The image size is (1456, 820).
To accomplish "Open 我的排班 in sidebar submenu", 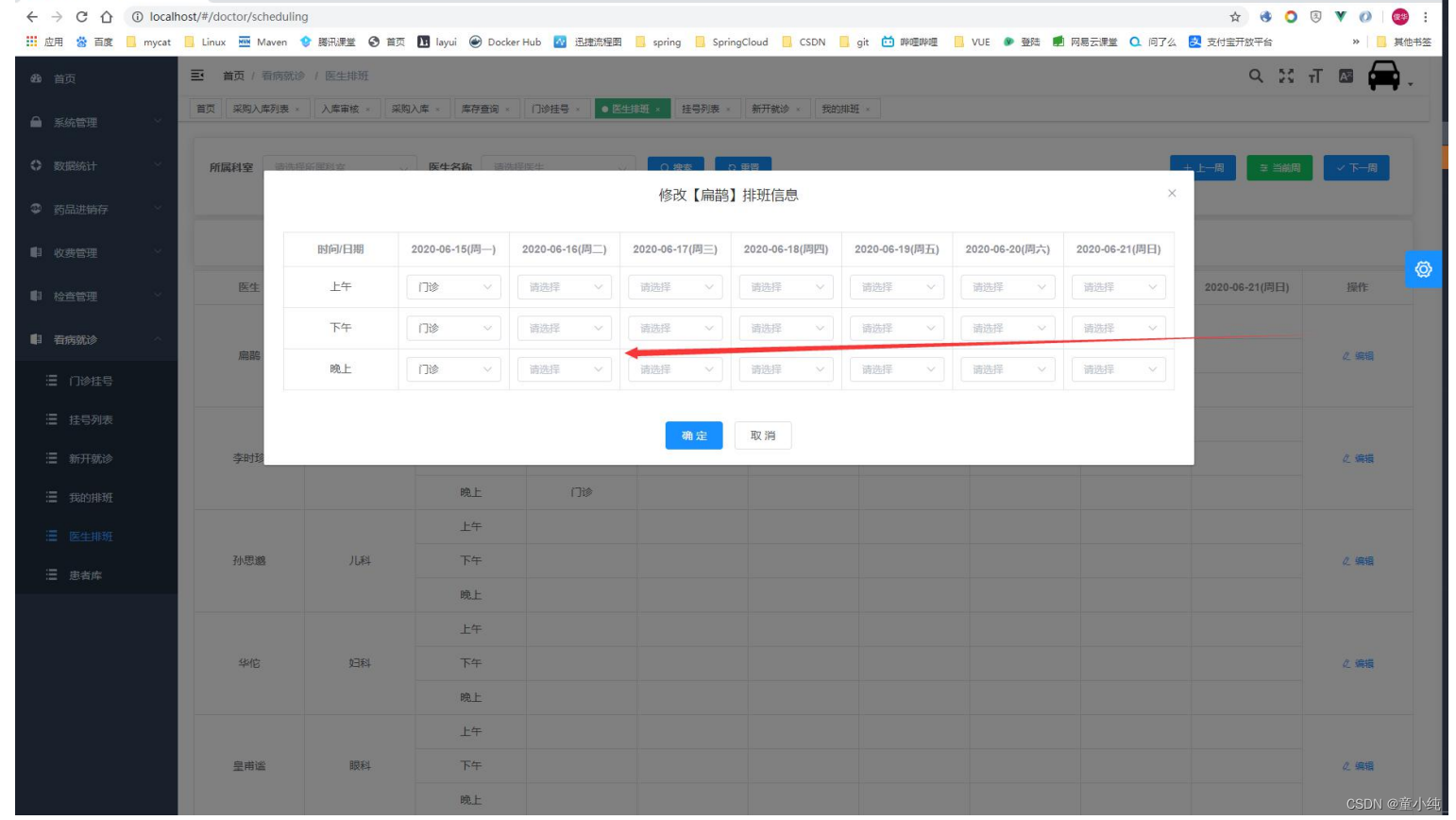I will [x=96, y=497].
